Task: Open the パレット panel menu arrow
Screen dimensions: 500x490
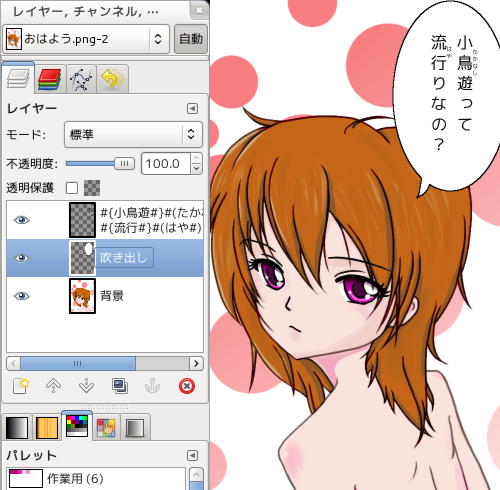Action: coord(192,455)
